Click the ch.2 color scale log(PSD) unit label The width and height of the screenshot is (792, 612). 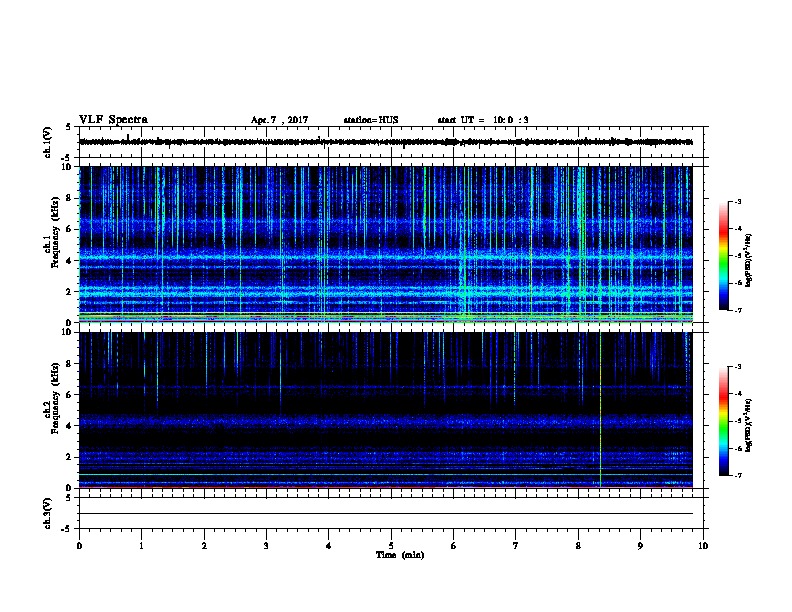point(748,426)
